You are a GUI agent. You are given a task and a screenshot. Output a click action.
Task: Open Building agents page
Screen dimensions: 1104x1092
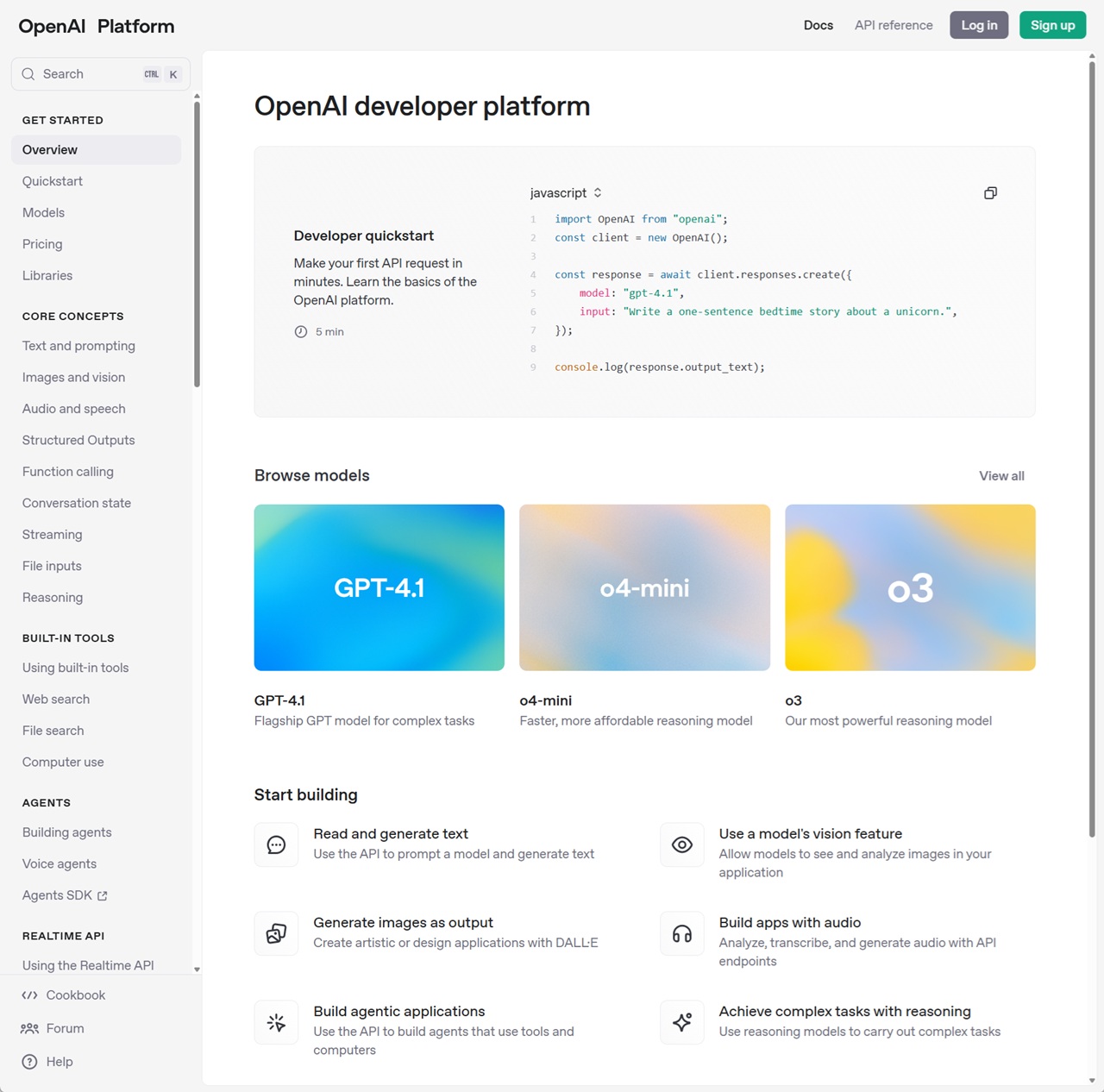(66, 832)
